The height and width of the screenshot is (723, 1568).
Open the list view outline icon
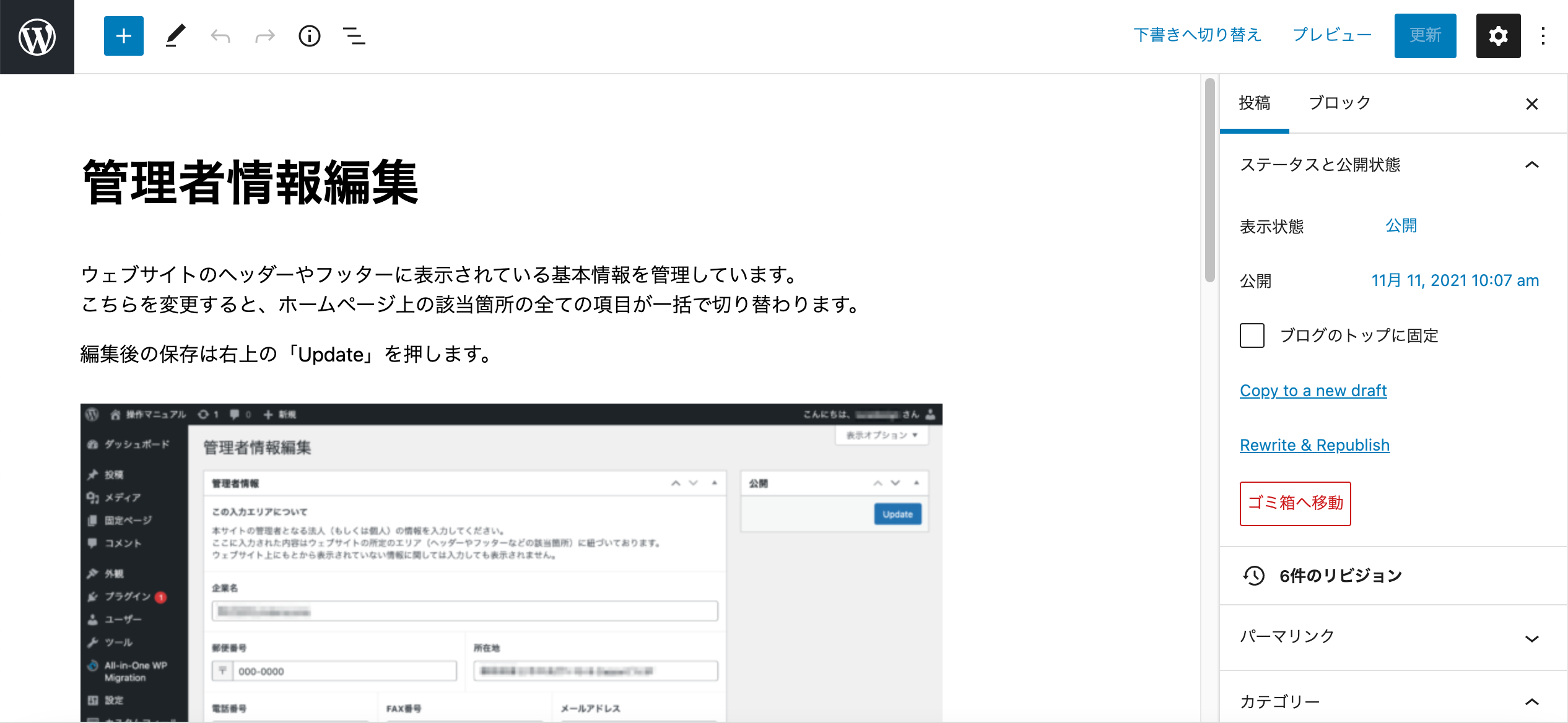pos(354,36)
